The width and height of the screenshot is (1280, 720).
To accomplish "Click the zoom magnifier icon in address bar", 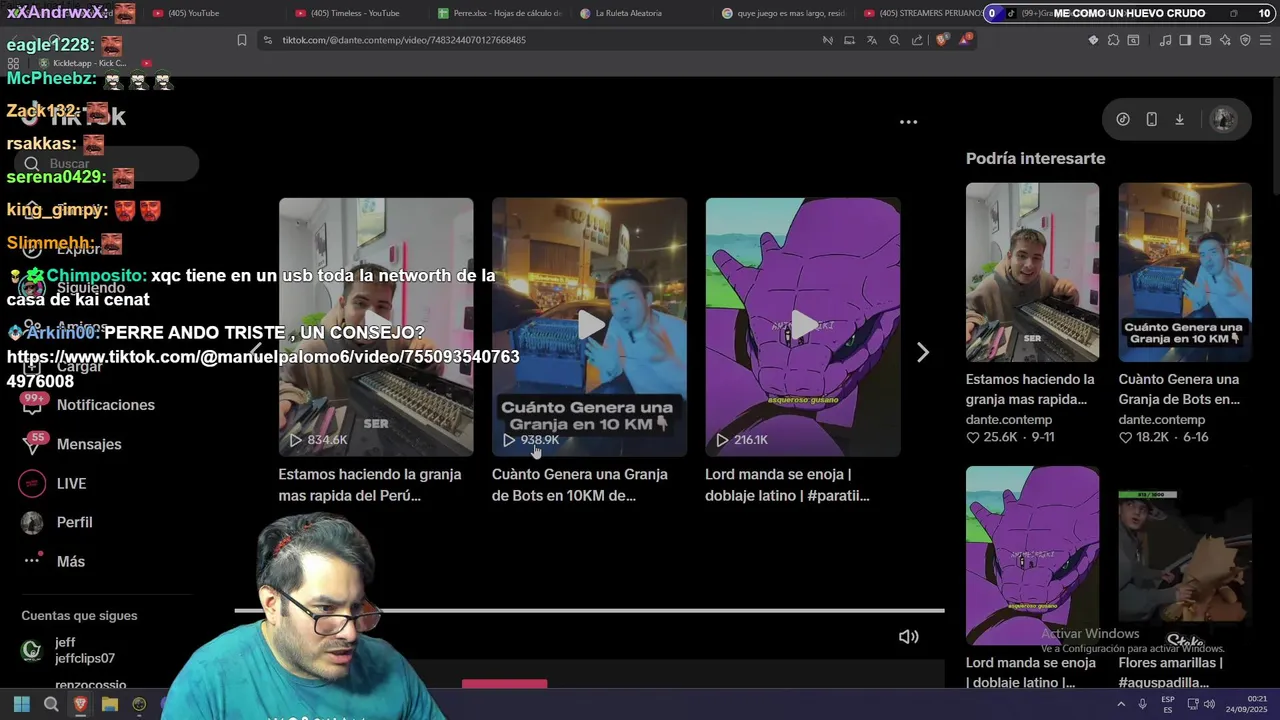I will click(894, 40).
